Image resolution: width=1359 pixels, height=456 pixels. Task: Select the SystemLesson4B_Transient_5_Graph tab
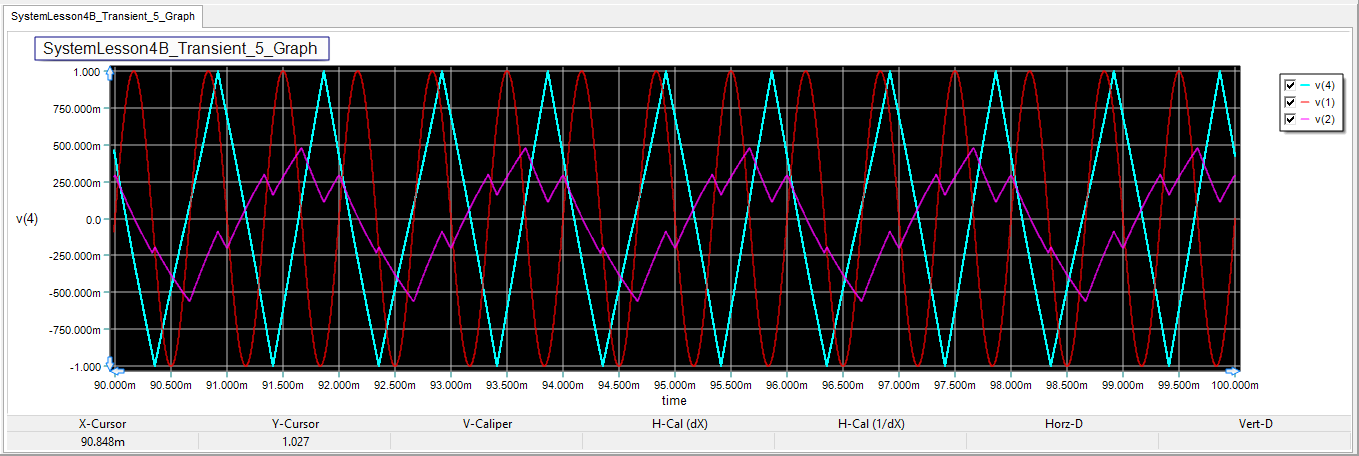(x=103, y=16)
